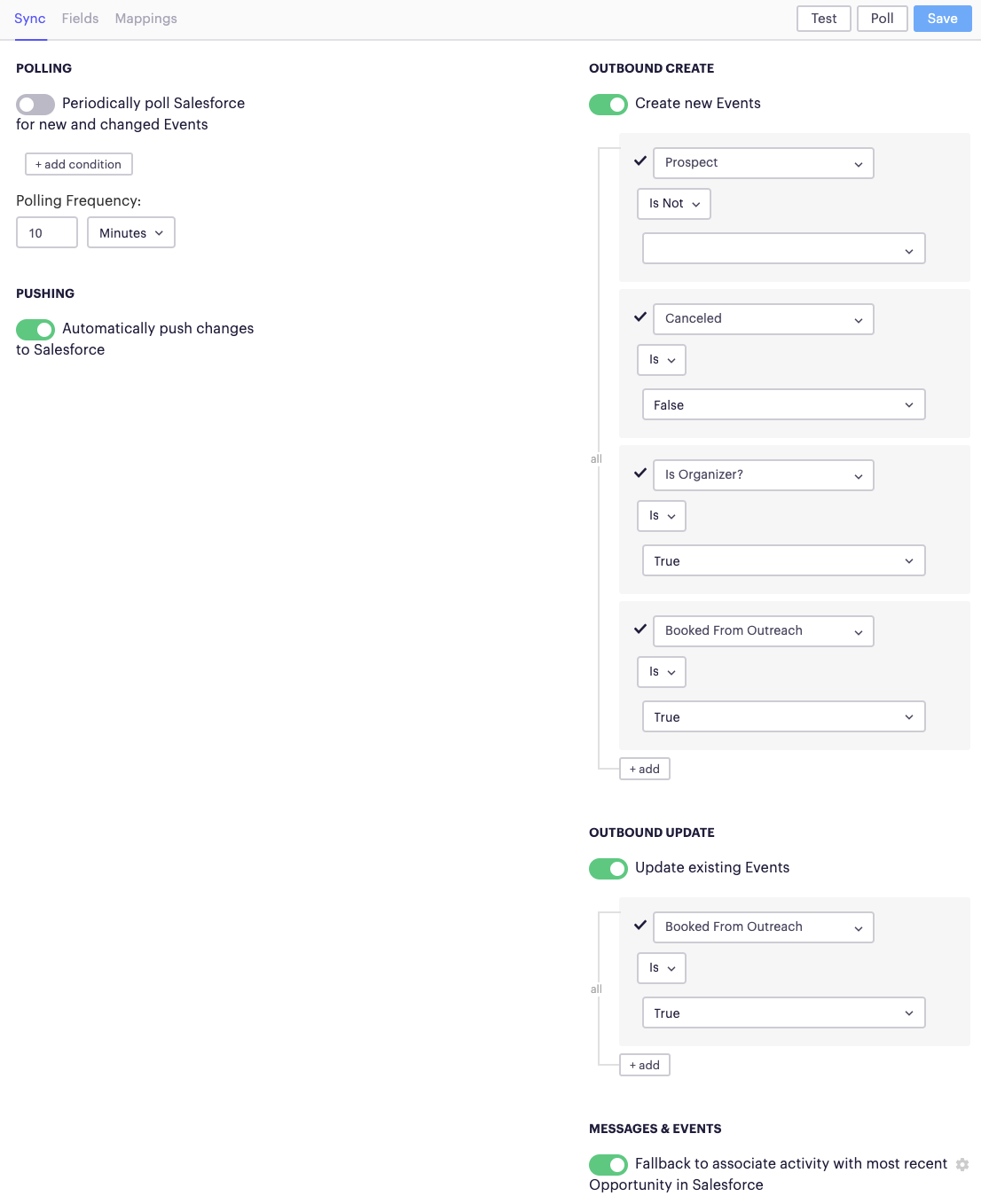Disable automatic pushing of changes to Salesforce
This screenshot has width=981, height=1204.
click(x=35, y=329)
